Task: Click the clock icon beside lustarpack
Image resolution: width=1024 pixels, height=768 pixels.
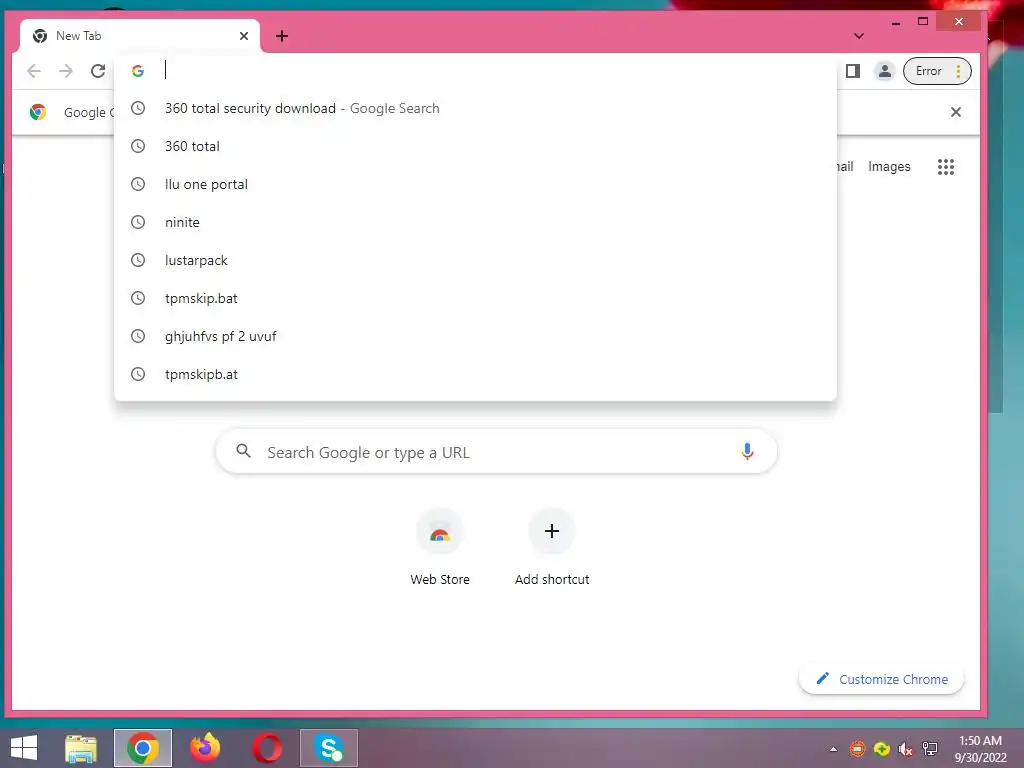Action: 138,260
